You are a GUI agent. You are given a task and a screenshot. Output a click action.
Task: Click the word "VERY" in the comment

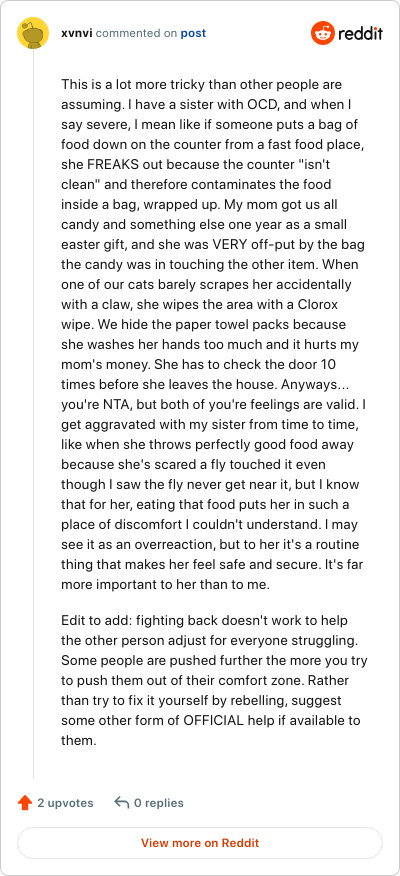[x=228, y=244]
